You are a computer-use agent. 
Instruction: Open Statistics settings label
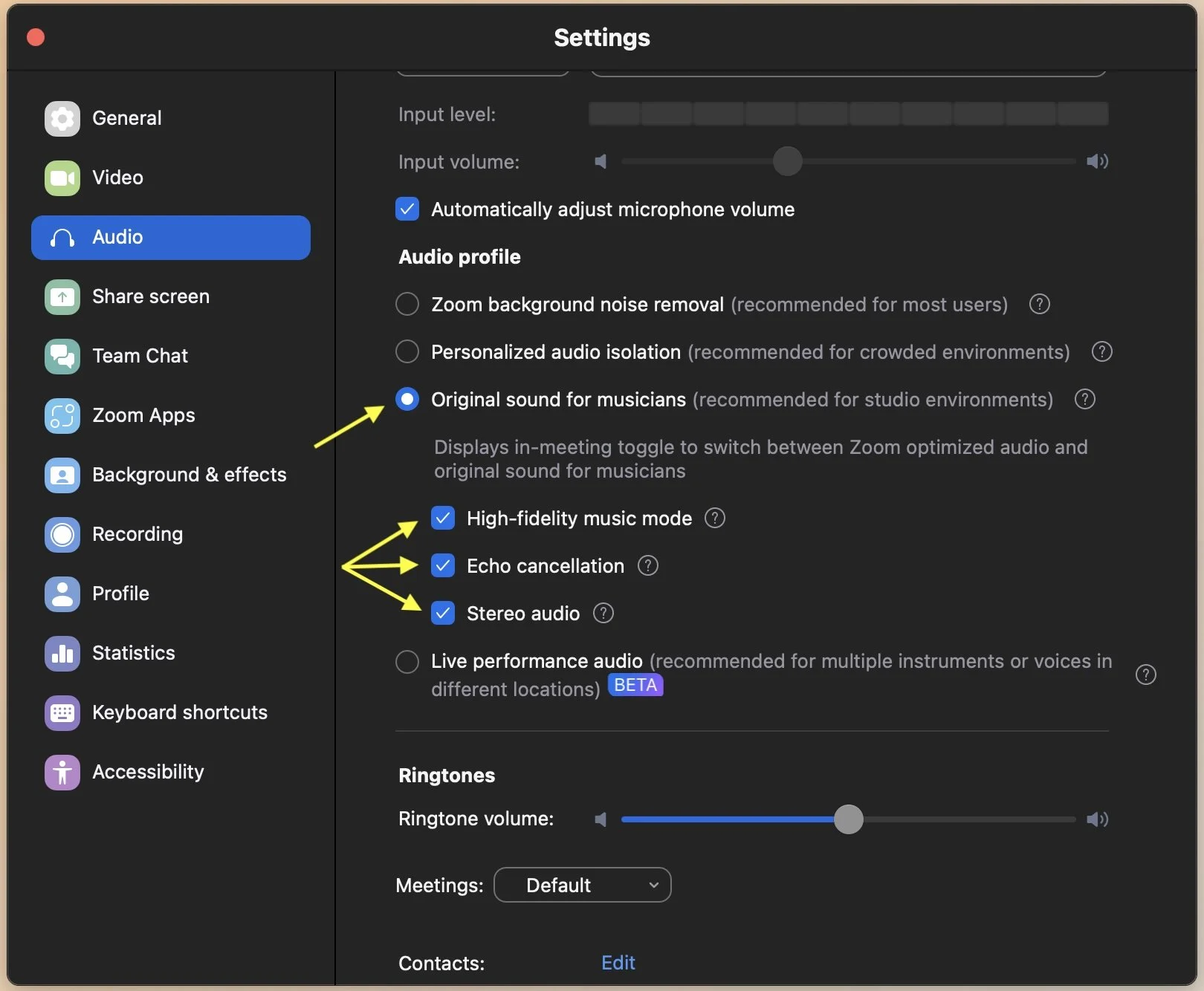coord(134,653)
